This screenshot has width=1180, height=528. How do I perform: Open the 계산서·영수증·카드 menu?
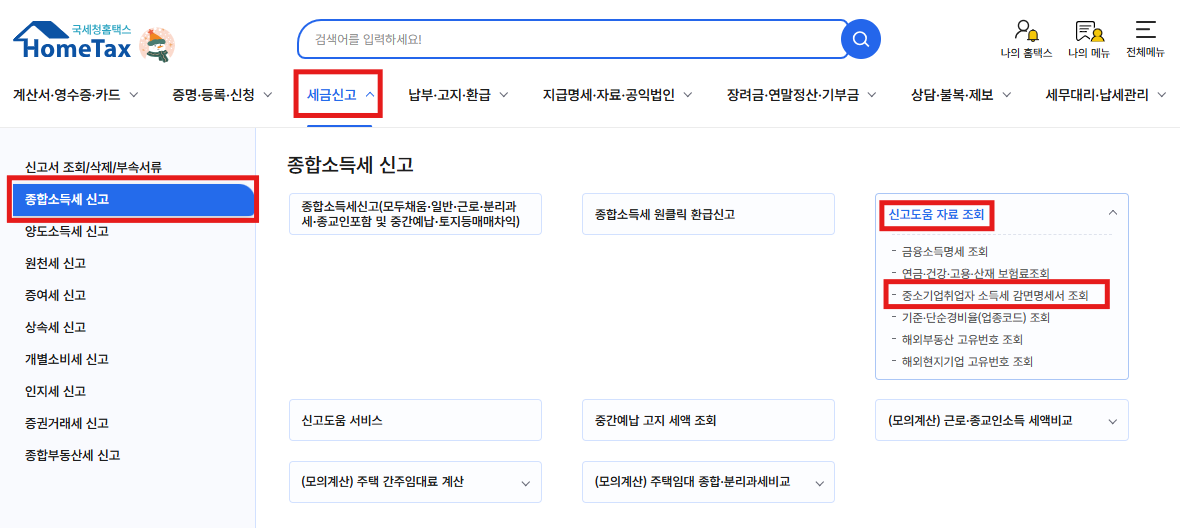75,95
